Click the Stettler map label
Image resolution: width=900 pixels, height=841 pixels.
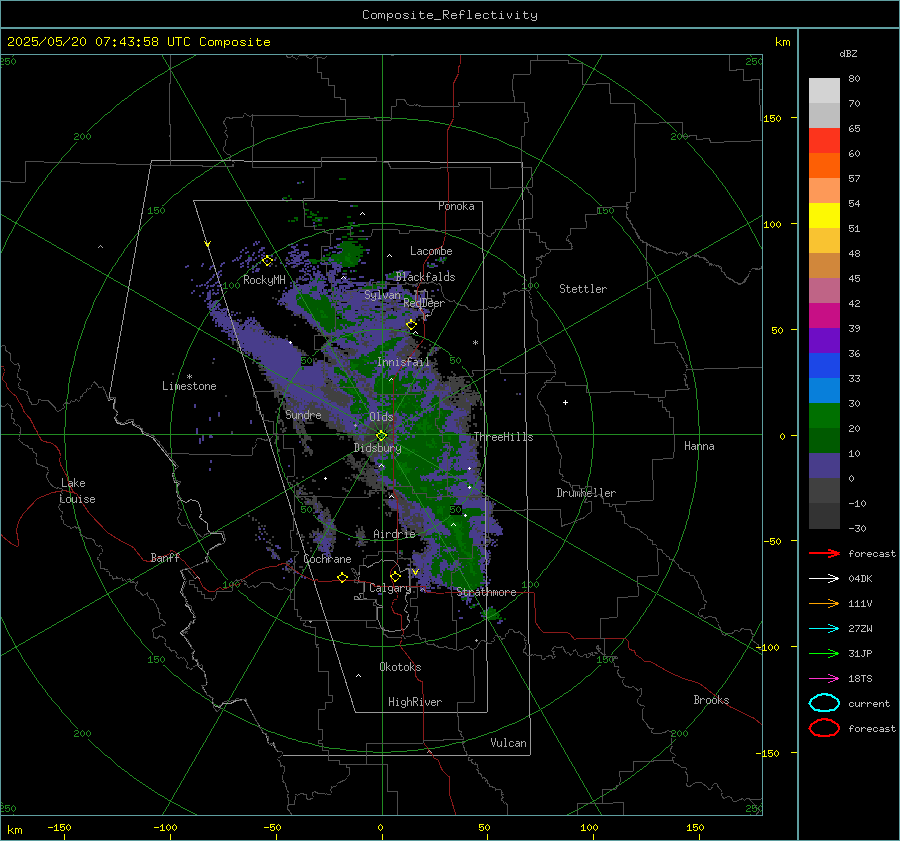coord(583,289)
